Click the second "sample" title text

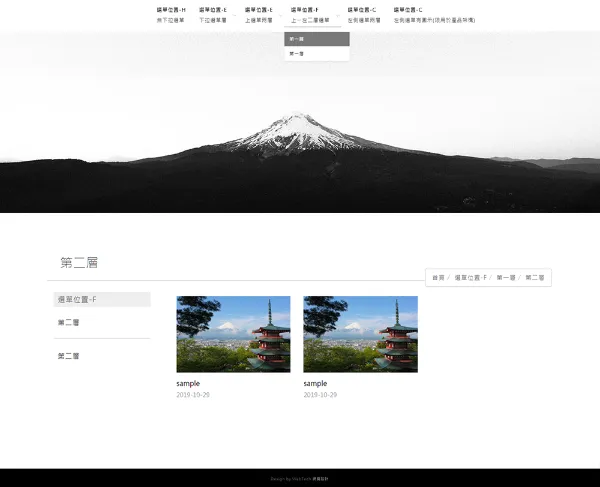coord(315,383)
